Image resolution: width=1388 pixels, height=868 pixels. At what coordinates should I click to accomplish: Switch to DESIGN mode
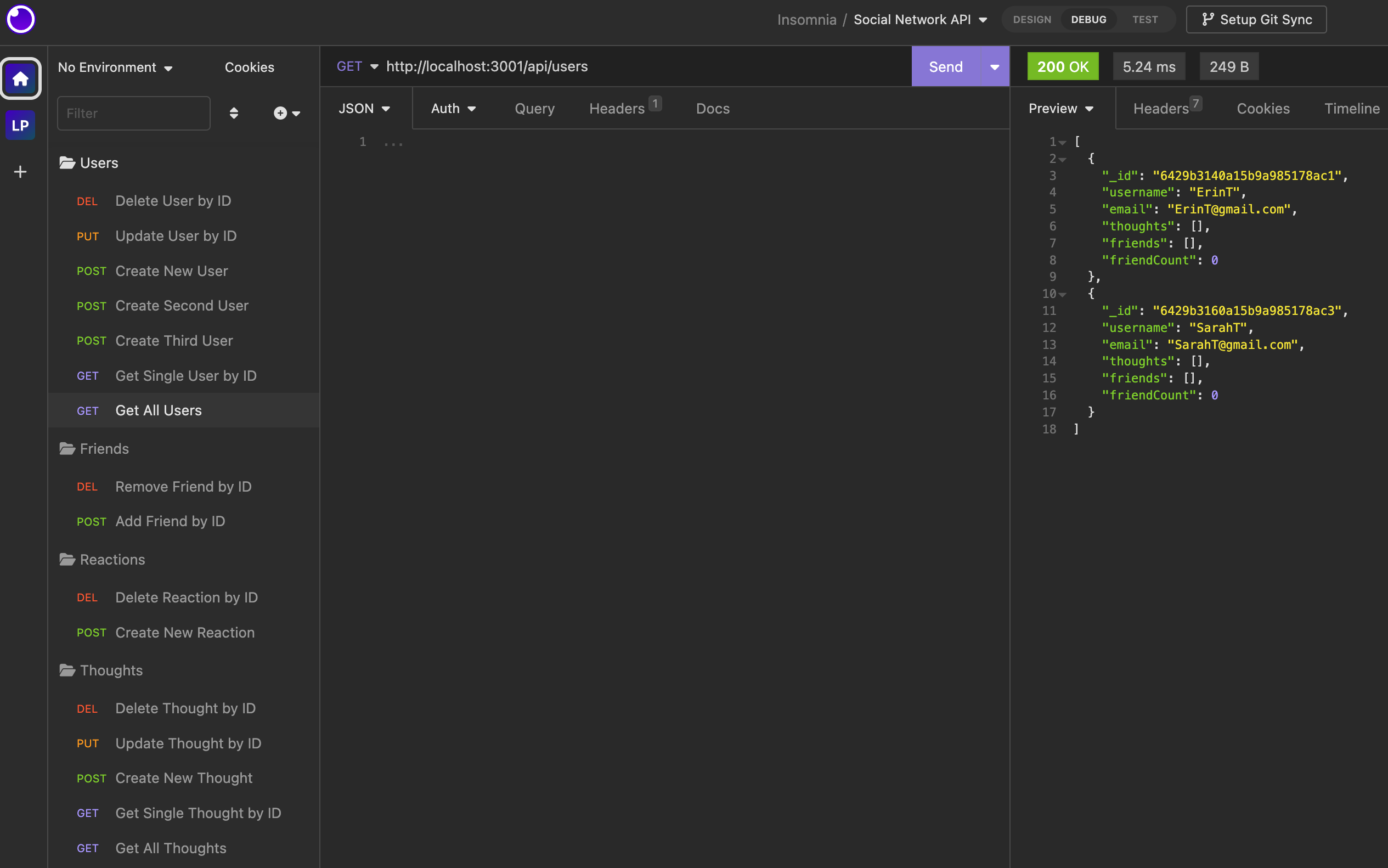click(x=1031, y=19)
